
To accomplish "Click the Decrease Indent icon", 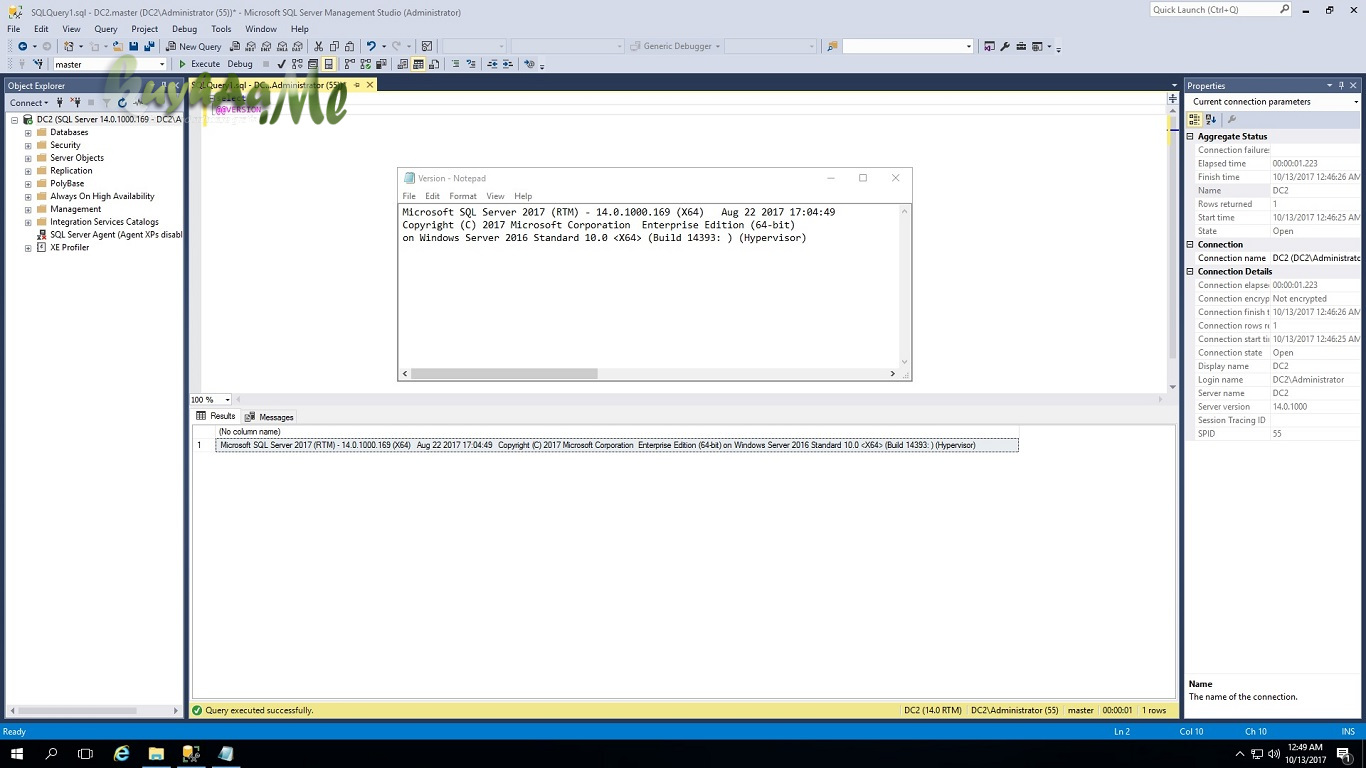I will (492, 64).
